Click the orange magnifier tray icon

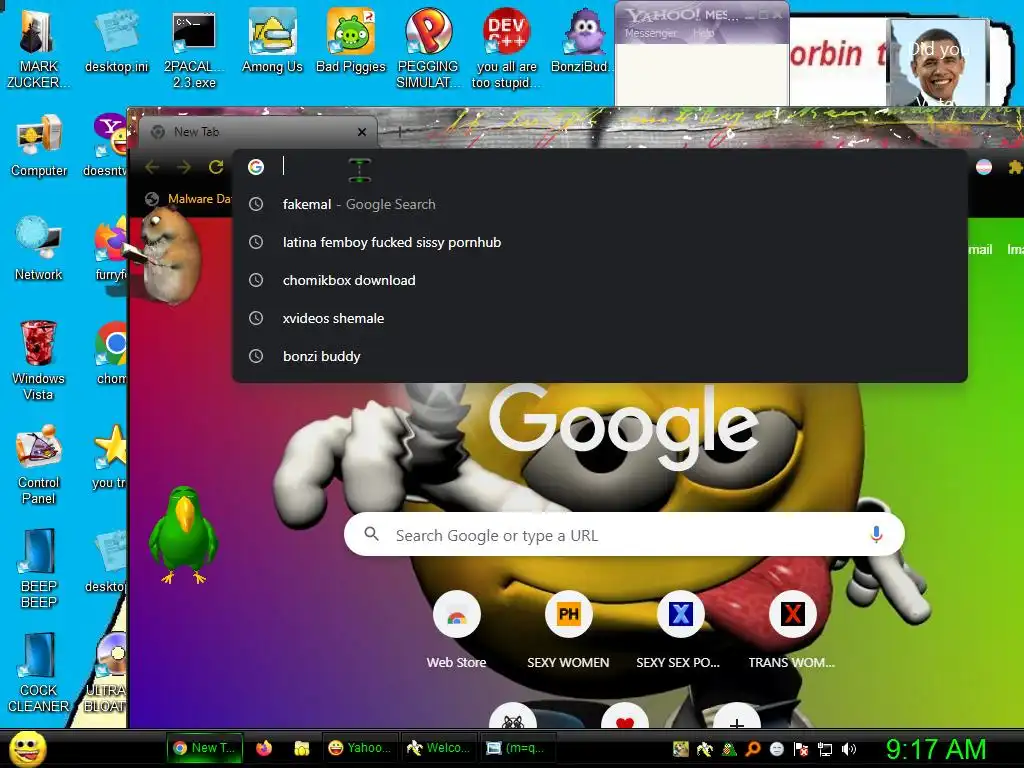point(752,749)
